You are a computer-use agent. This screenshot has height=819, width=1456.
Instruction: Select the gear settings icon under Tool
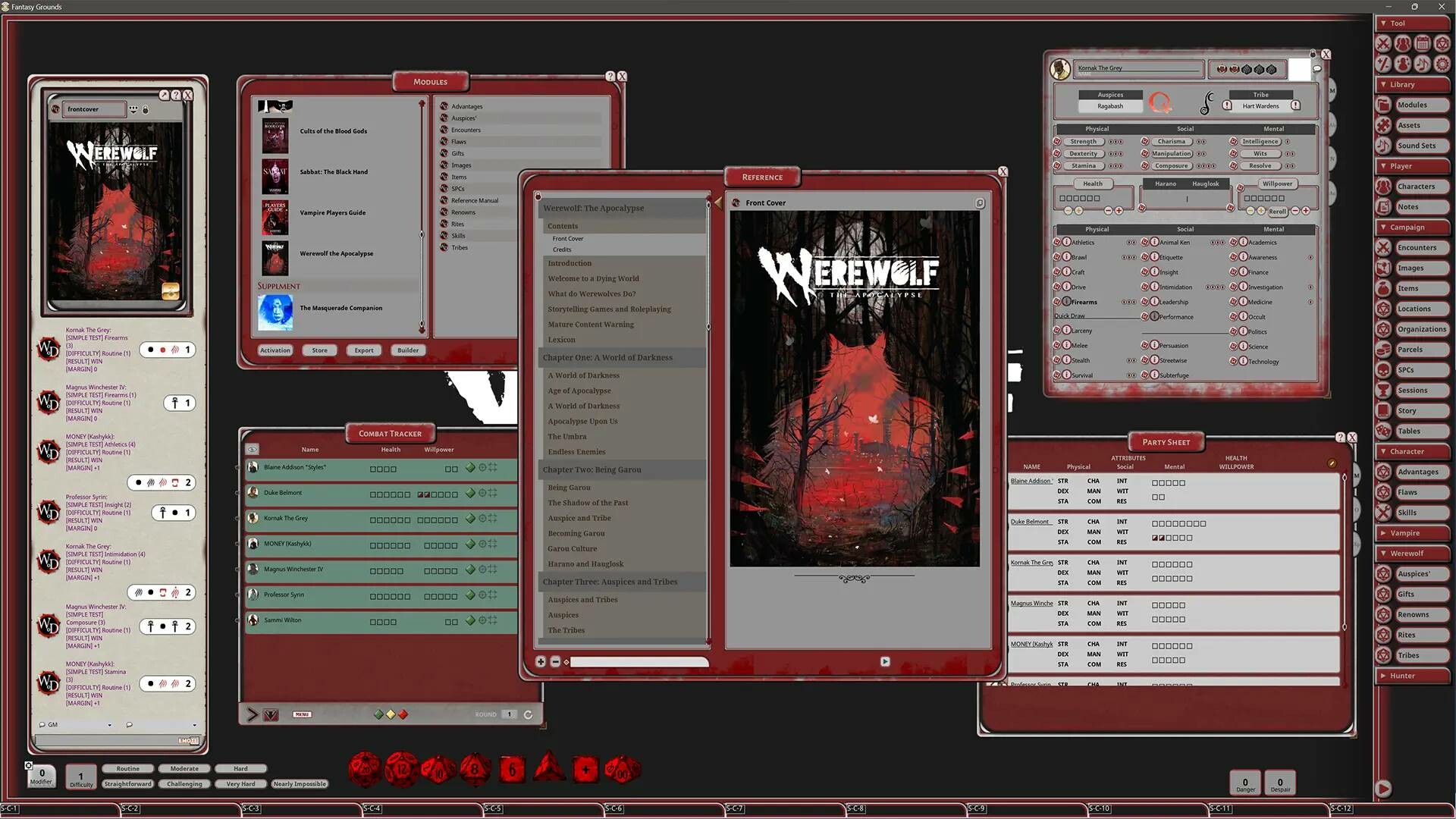click(1442, 64)
